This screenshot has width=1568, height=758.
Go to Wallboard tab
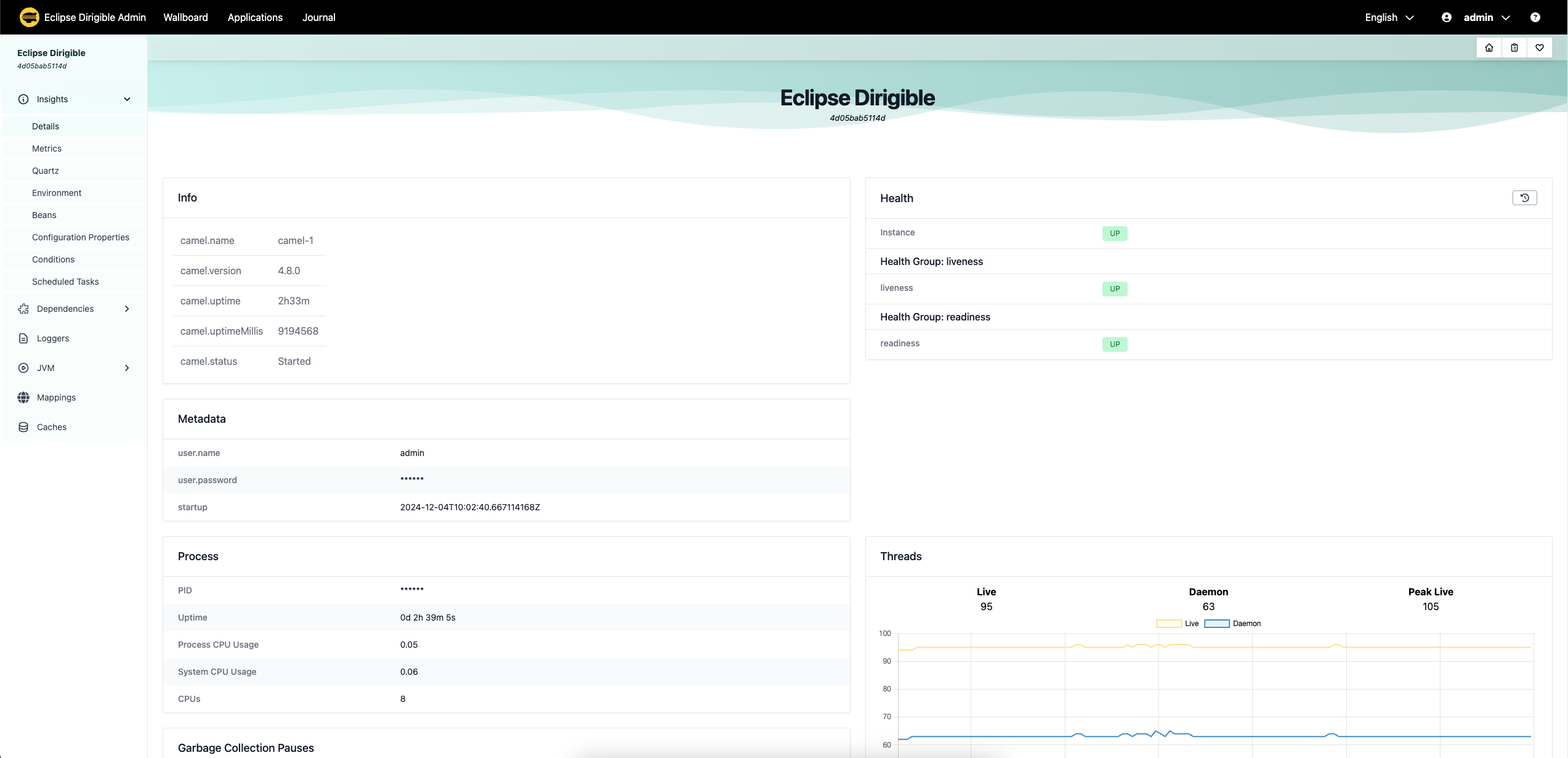pos(185,17)
